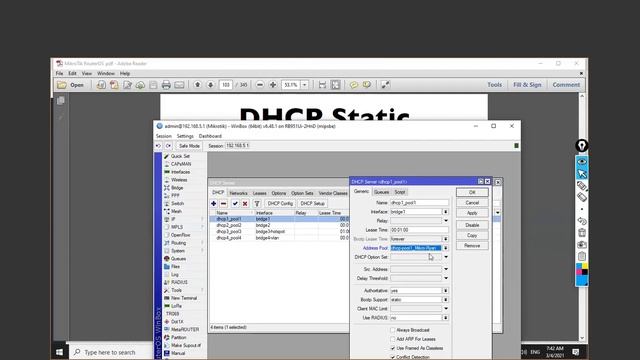Open Wireless in WinBox sidebar
The height and width of the screenshot is (360, 640).
click(179, 180)
